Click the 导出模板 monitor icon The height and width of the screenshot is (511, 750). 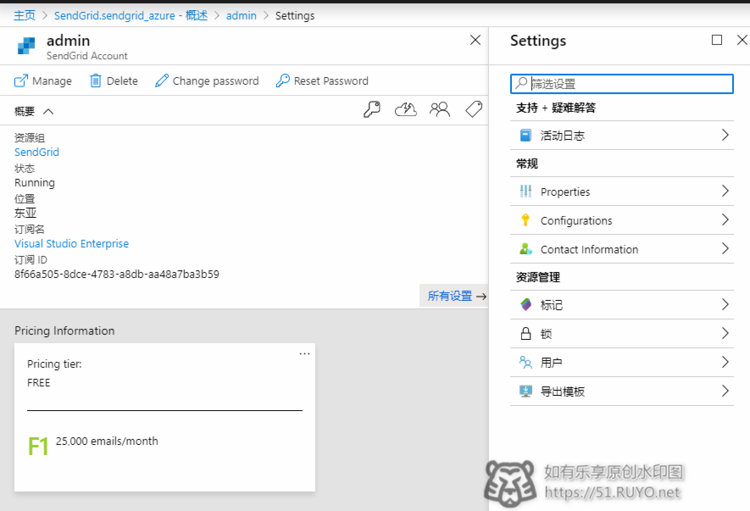pos(525,391)
